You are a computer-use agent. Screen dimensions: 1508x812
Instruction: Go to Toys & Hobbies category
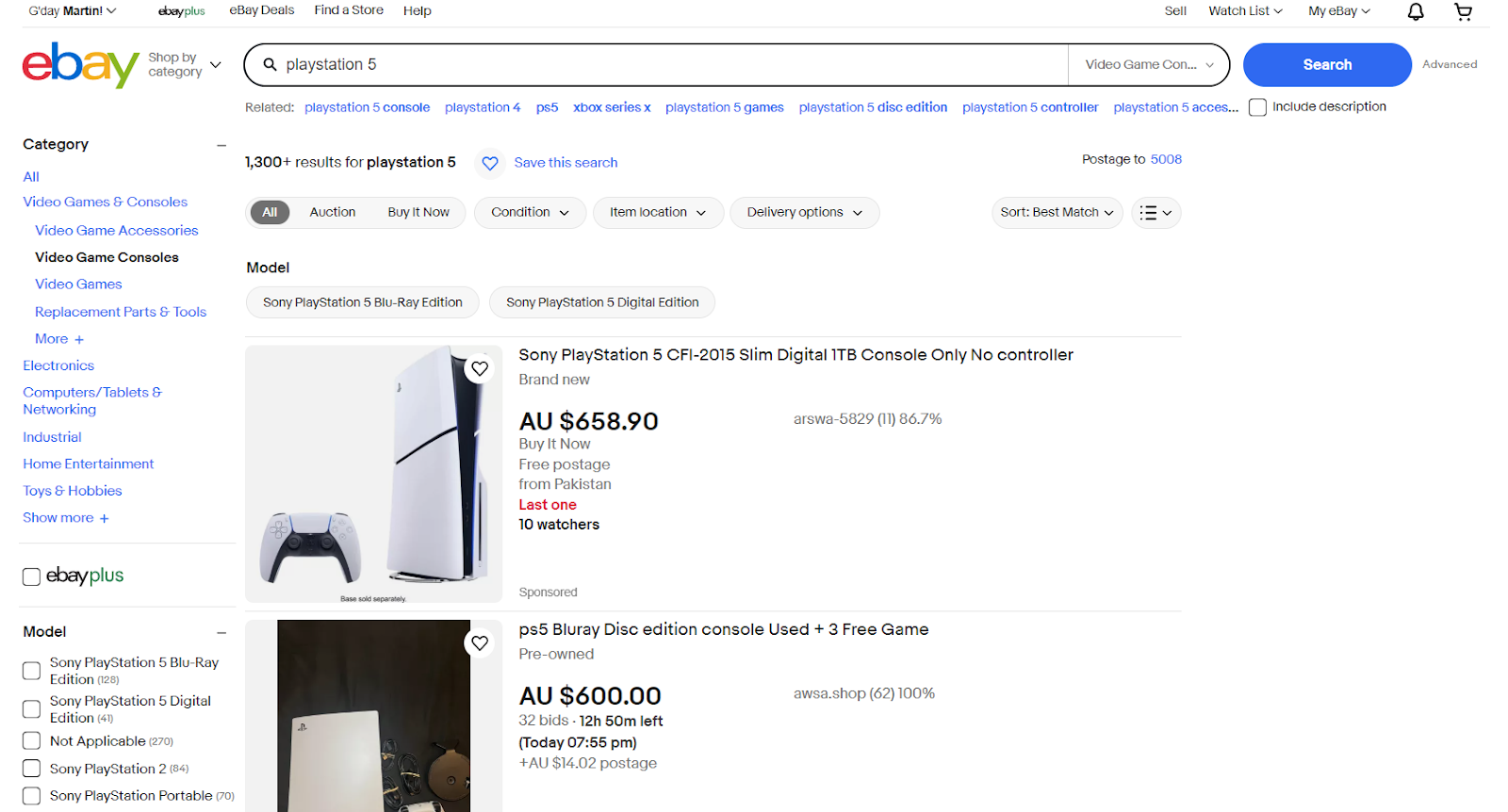point(73,491)
